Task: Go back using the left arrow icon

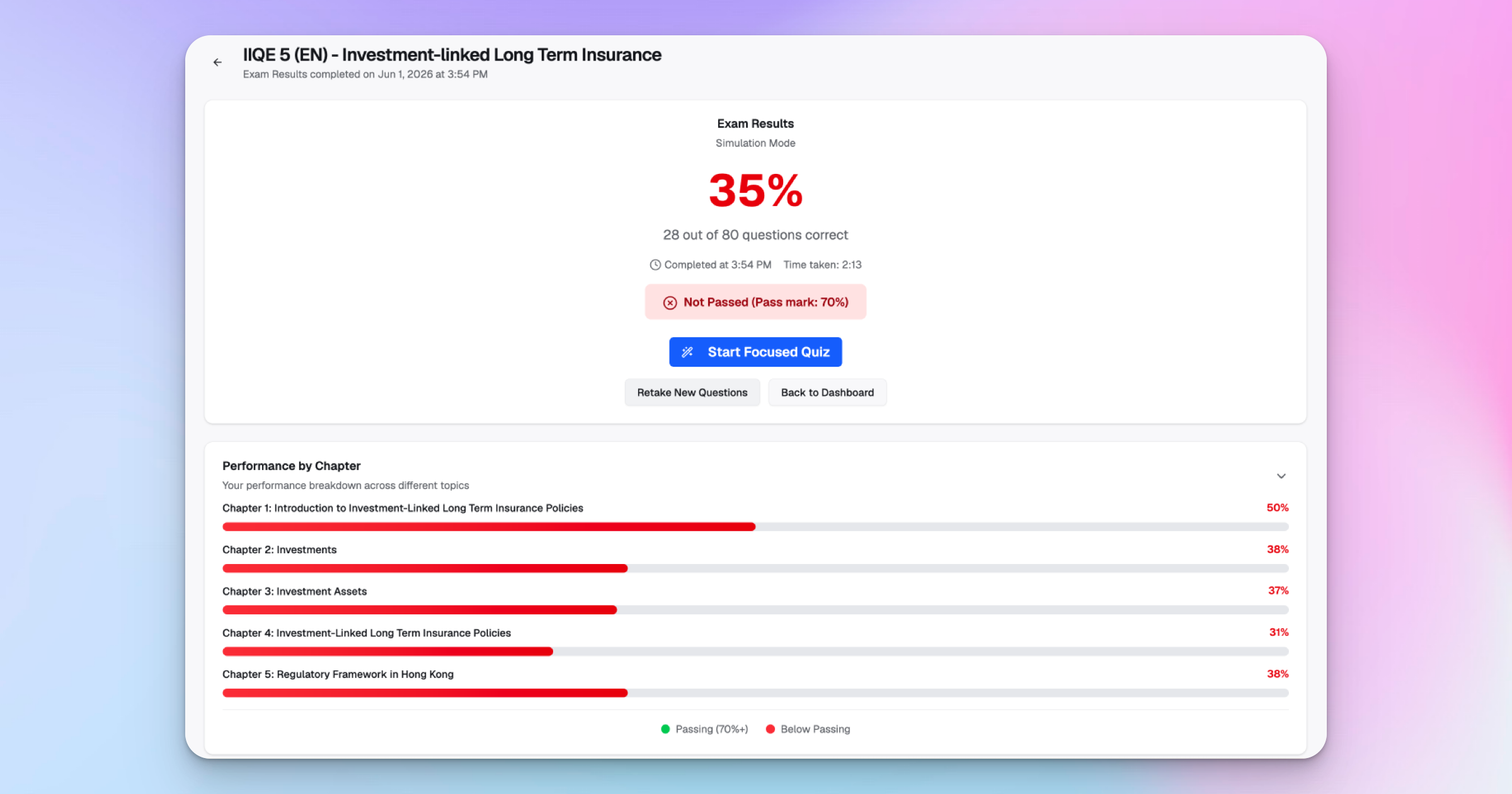Action: pyautogui.click(x=217, y=62)
